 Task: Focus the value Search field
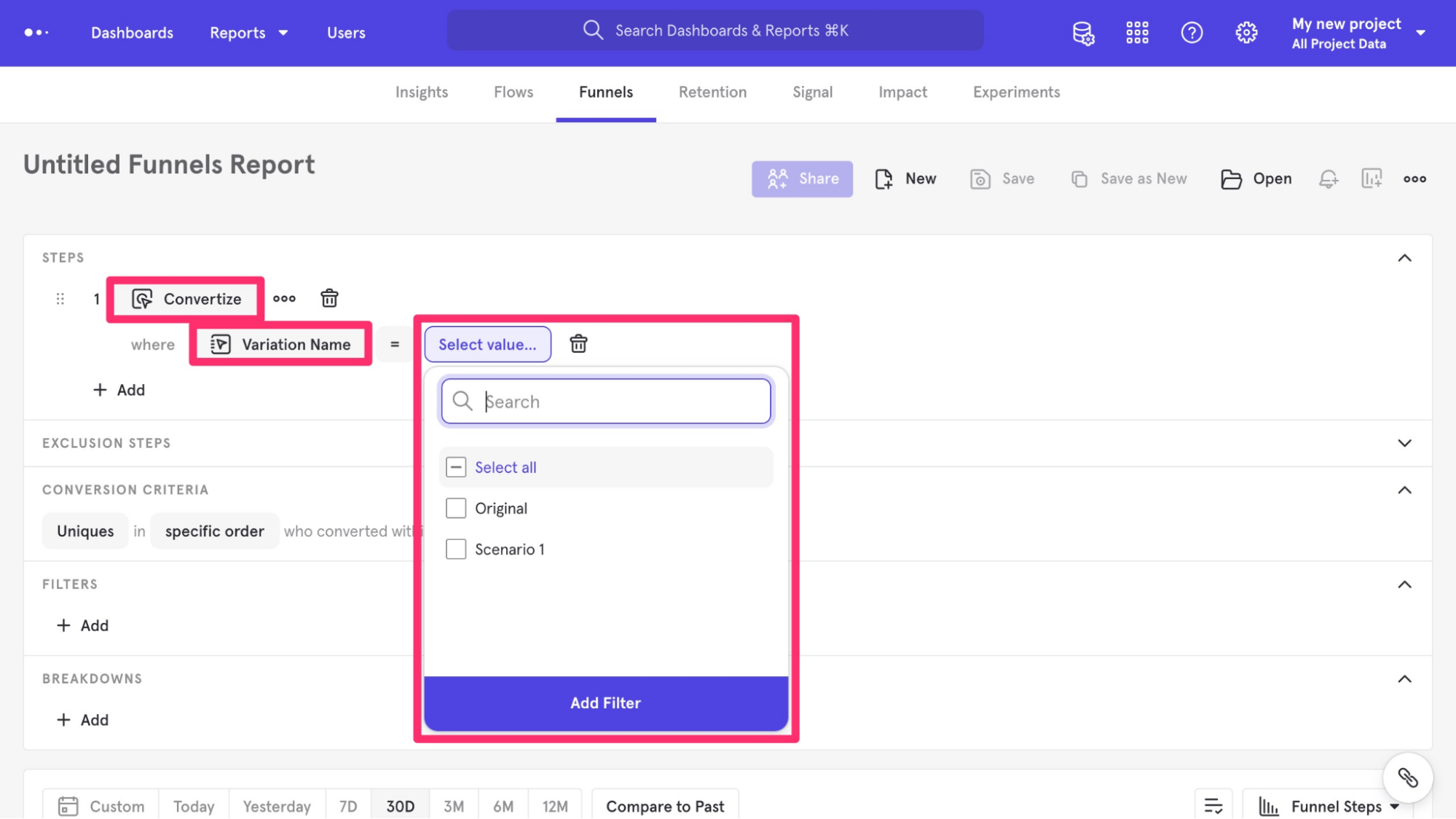(x=606, y=401)
